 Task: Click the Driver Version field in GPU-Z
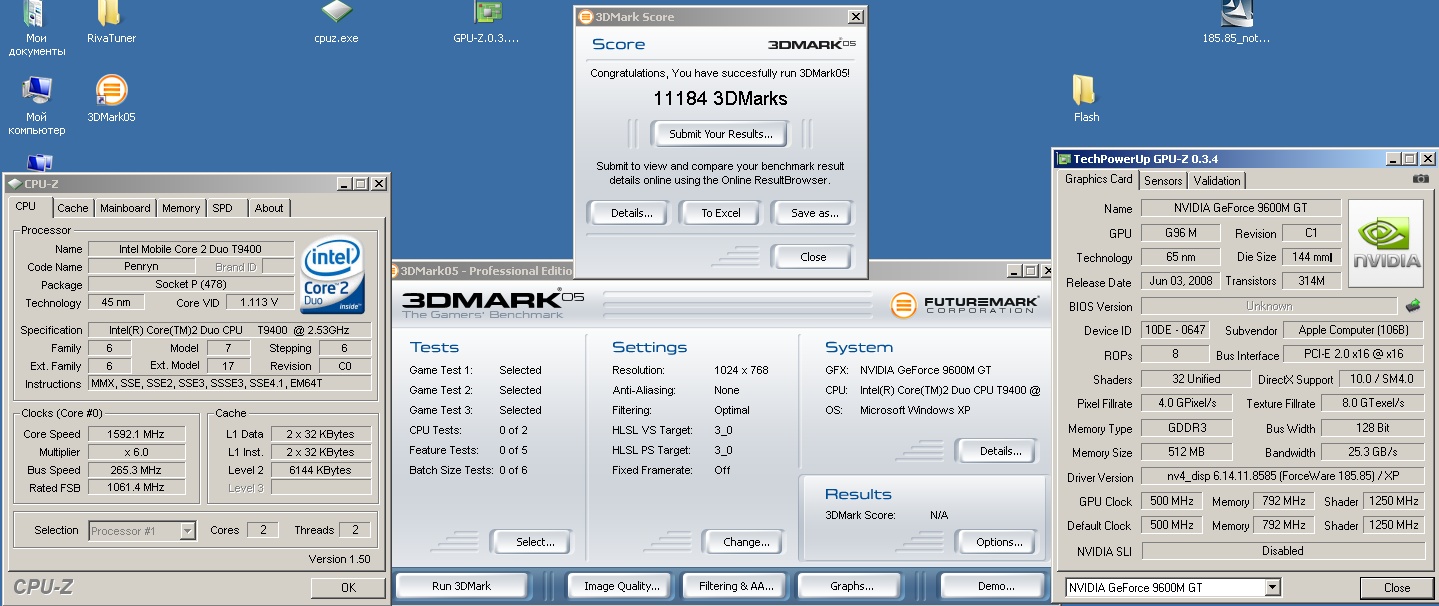pyautogui.click(x=1283, y=477)
